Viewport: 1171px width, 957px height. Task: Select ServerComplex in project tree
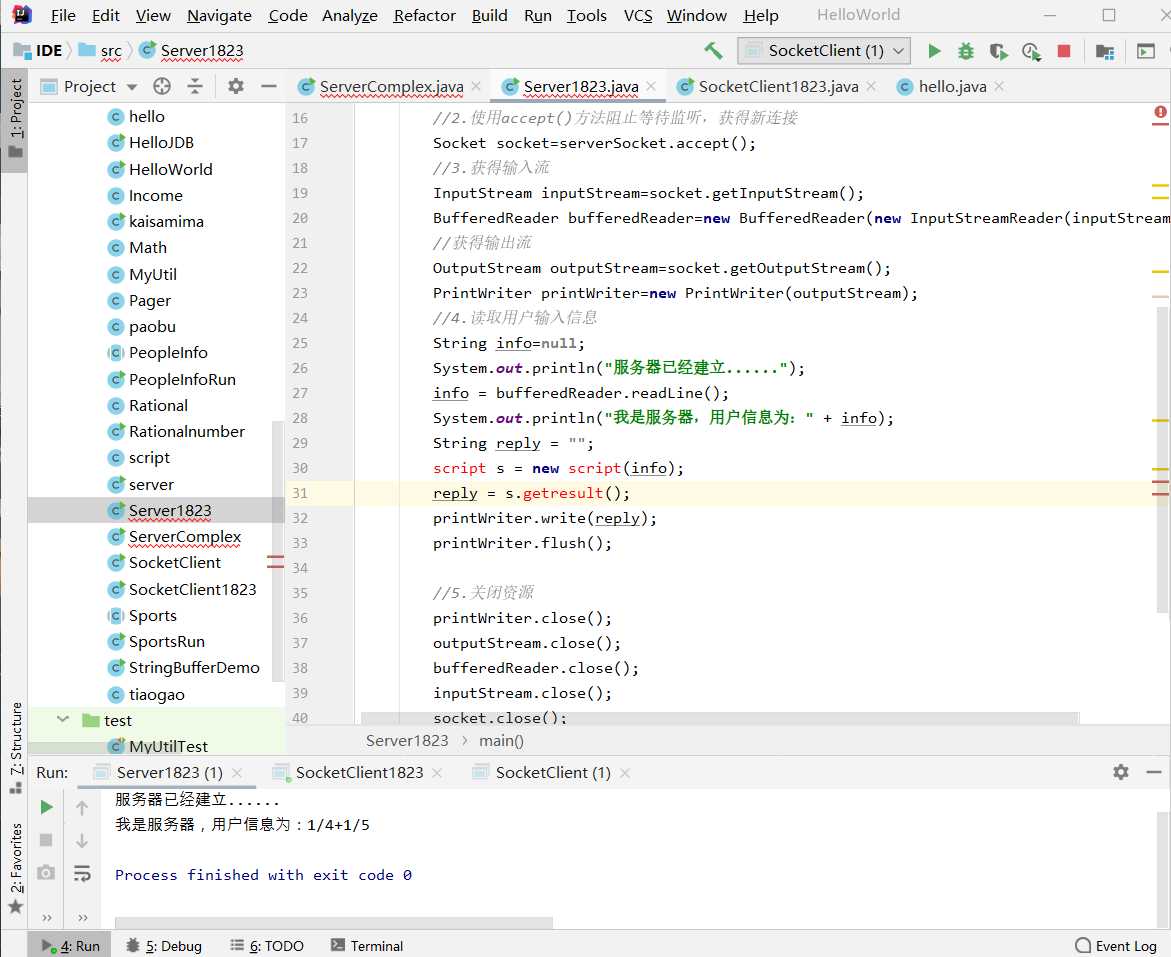184,537
